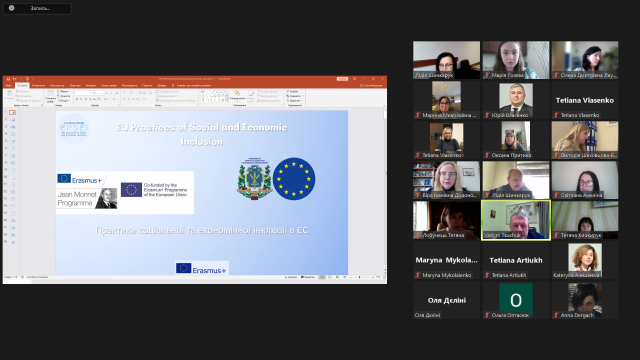Click the zoom slider in PowerPoint status bar
This screenshot has height=360, width=640.
pyautogui.click(x=360, y=277)
